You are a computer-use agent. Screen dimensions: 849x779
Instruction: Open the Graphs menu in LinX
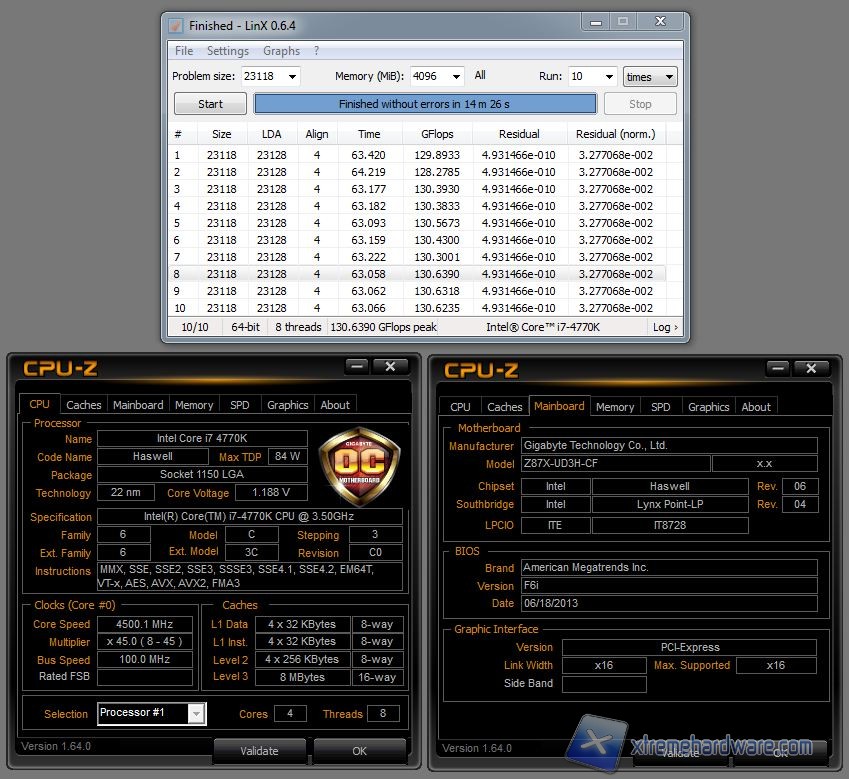click(x=281, y=51)
